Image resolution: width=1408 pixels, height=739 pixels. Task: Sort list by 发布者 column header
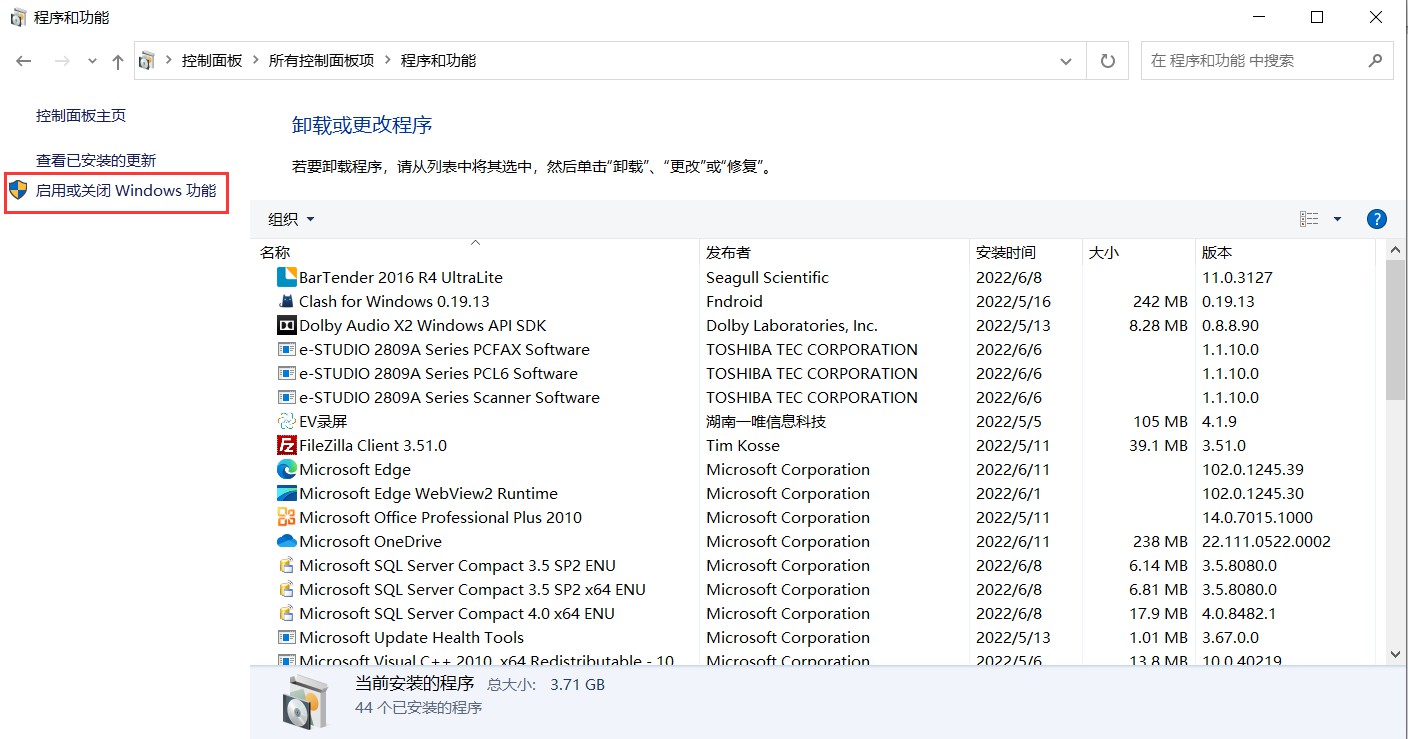[728, 252]
